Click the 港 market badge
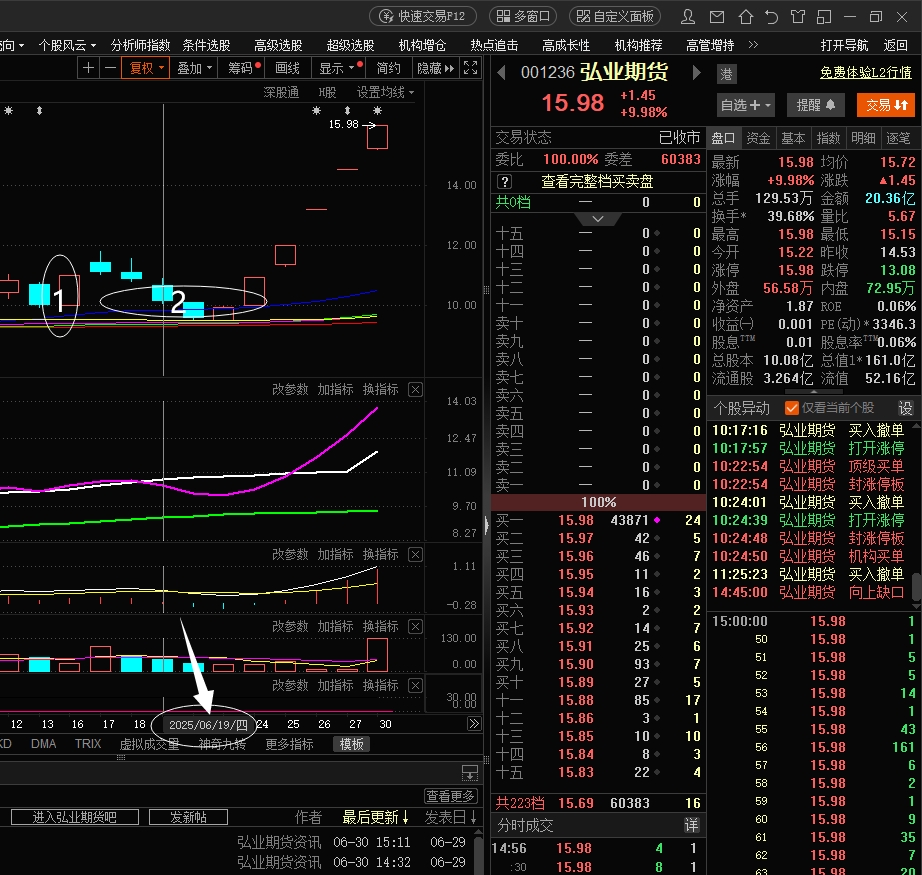922x875 pixels. point(727,74)
